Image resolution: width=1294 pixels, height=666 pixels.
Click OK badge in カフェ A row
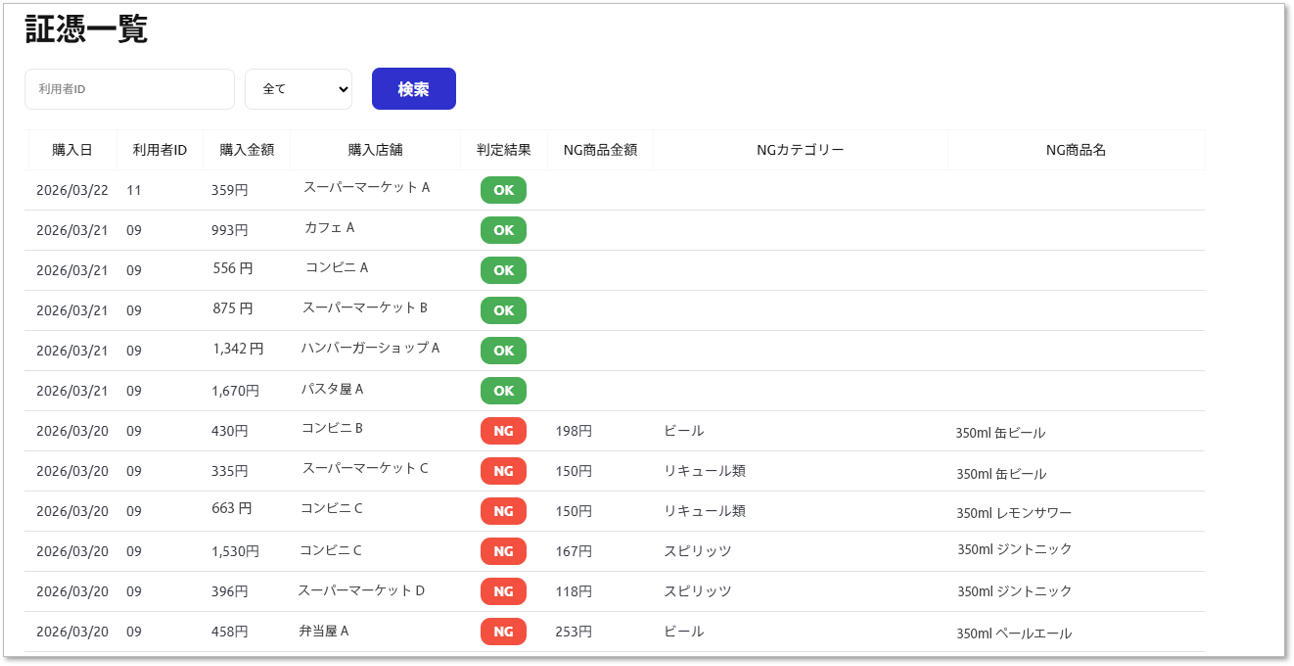[x=504, y=230]
